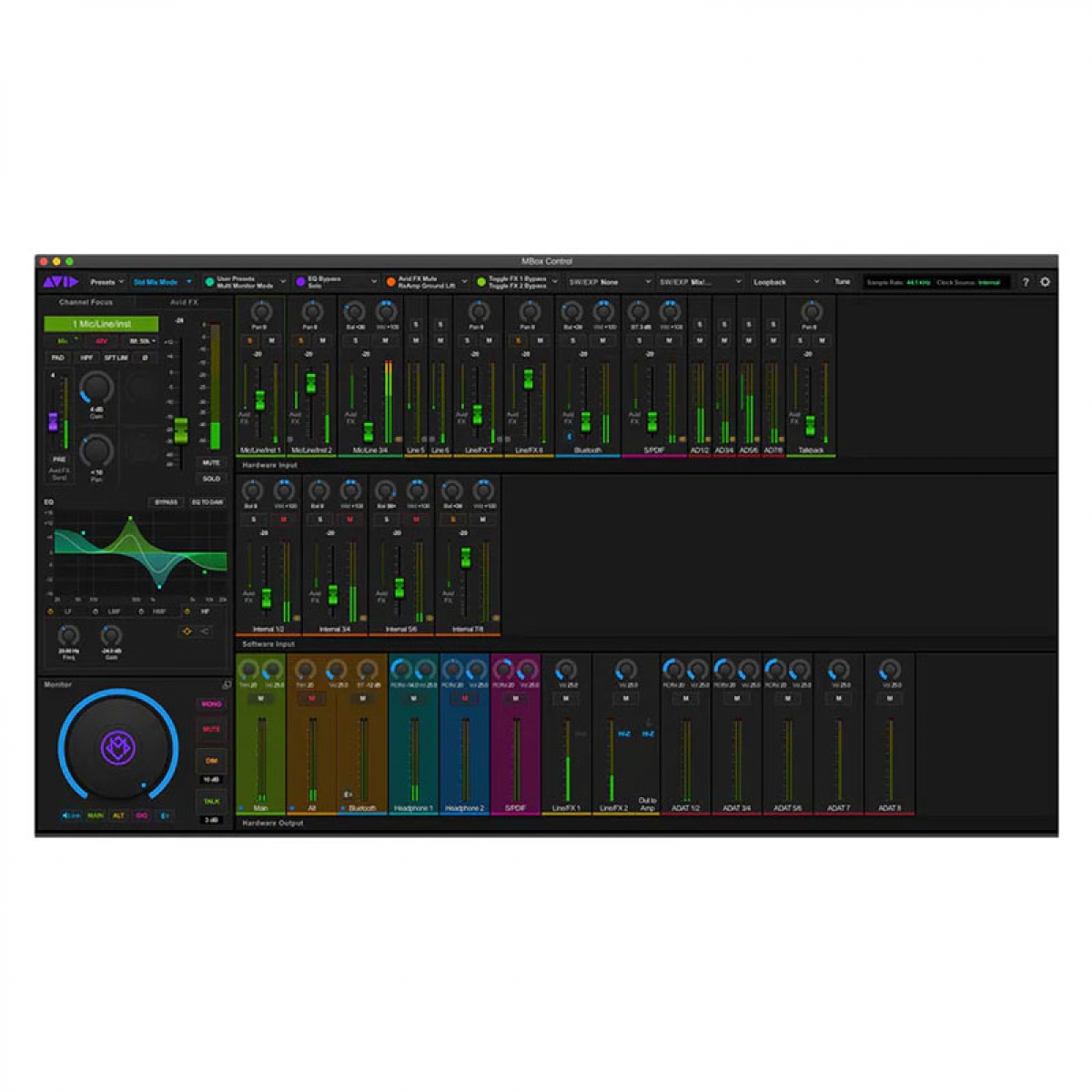Viewport: 1092px width, 1092px height.
Task: Mute the Mic/Line/Inst 2 channel strip
Action: coord(321,340)
